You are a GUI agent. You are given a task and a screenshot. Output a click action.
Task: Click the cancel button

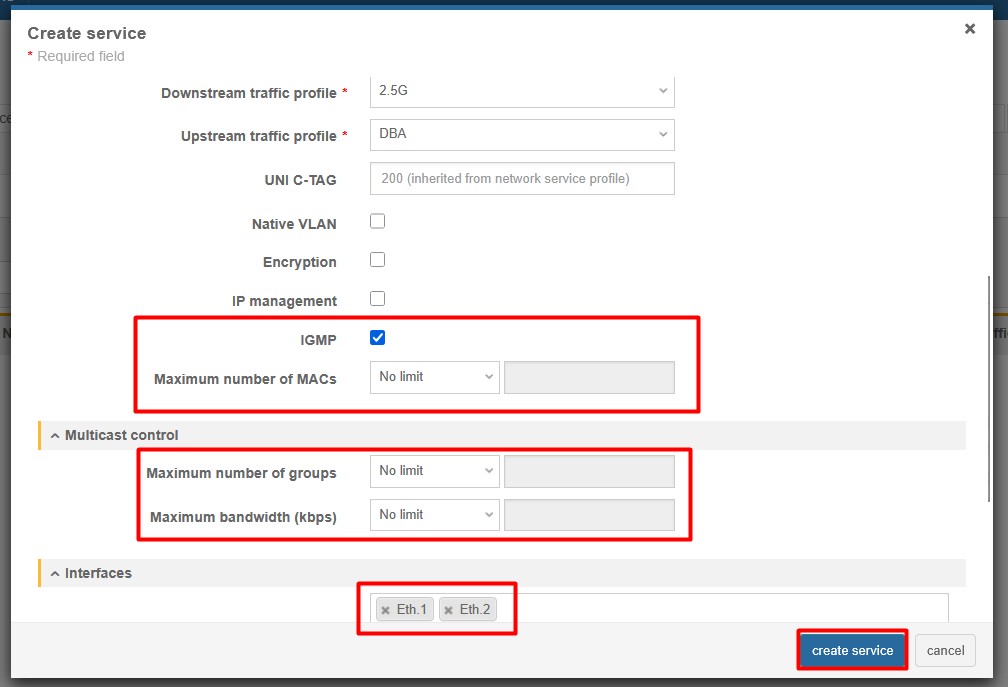pyautogui.click(x=945, y=650)
